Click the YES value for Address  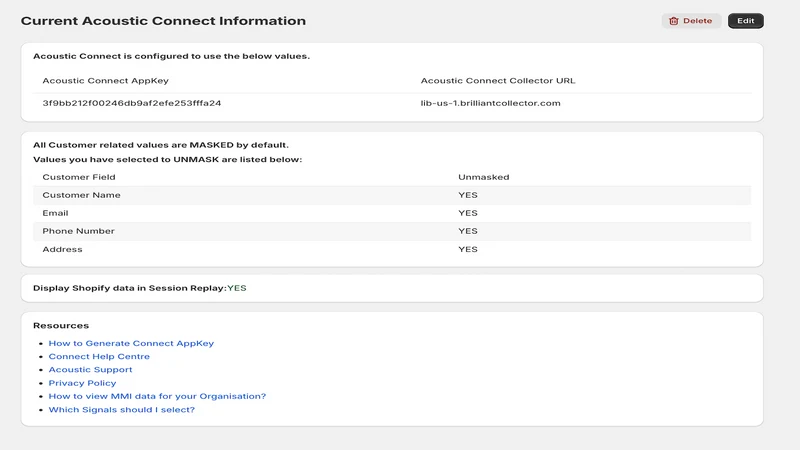coord(468,249)
